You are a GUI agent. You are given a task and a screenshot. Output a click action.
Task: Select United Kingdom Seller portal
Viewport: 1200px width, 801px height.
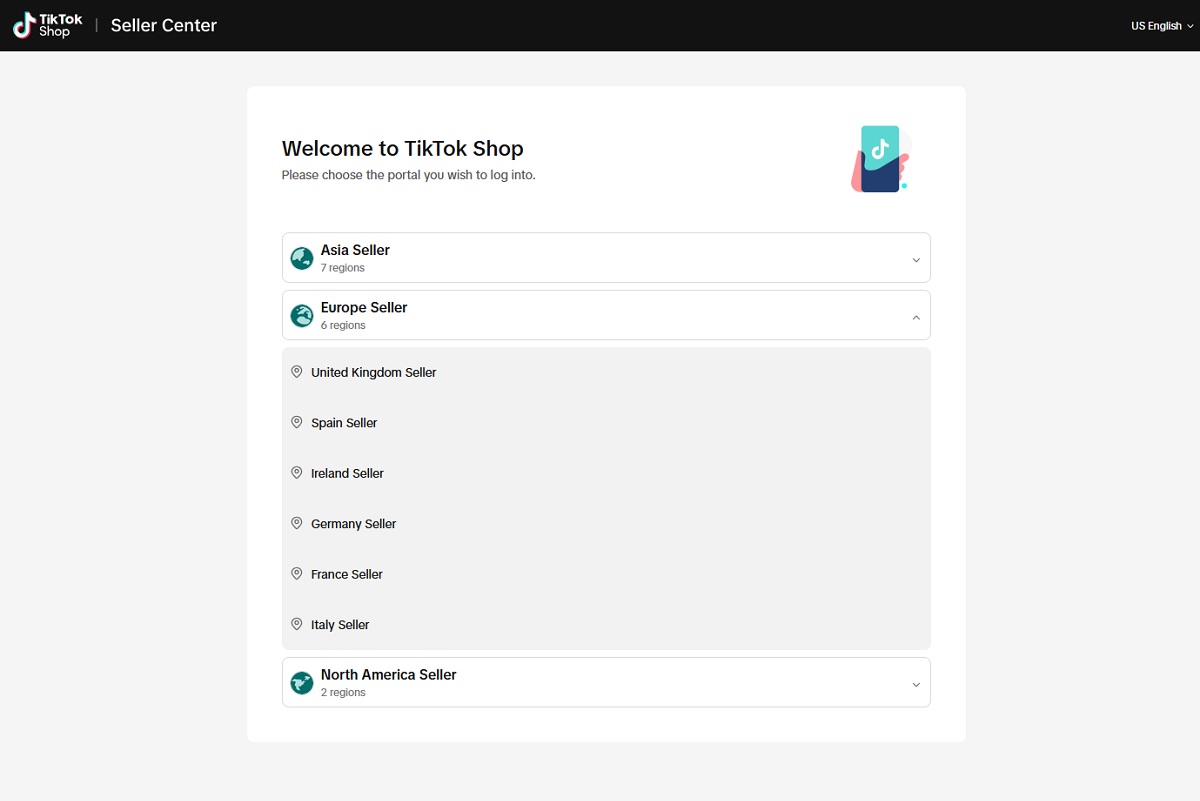(606, 372)
